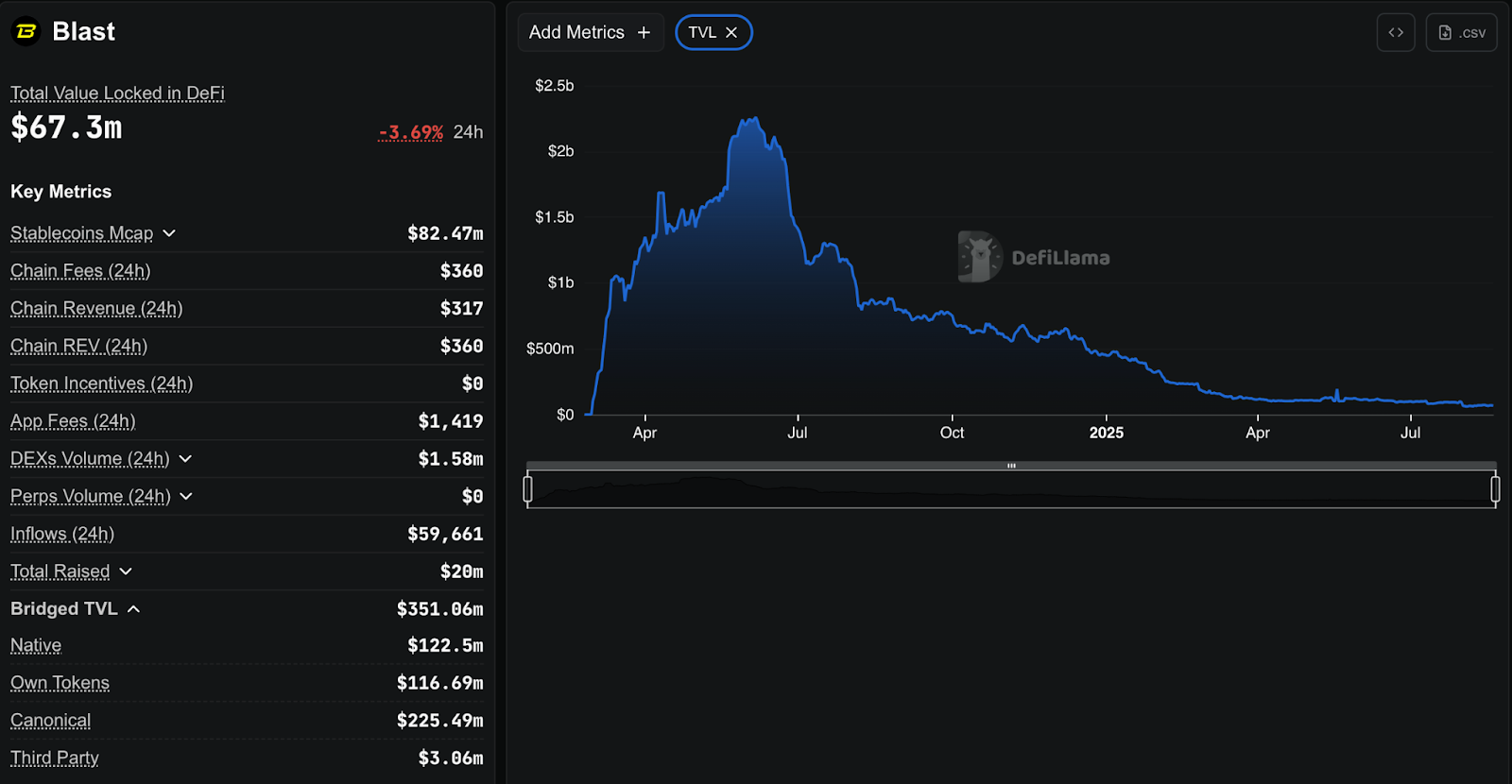Click the top grip of the range slider
Viewport: 1512px width, 784px height.
[x=1011, y=466]
